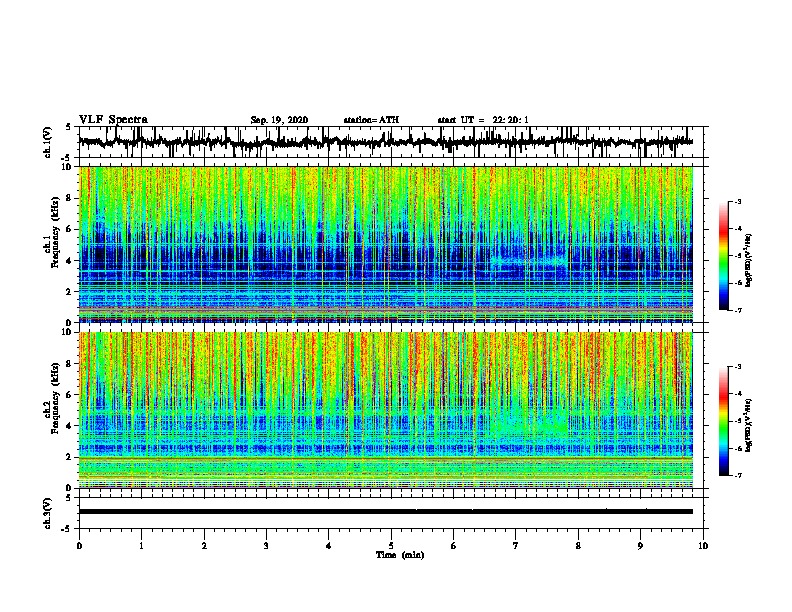Click the "6" kHz tick of ch.1 spectrogram
This screenshot has width=792, height=612.
click(70, 229)
